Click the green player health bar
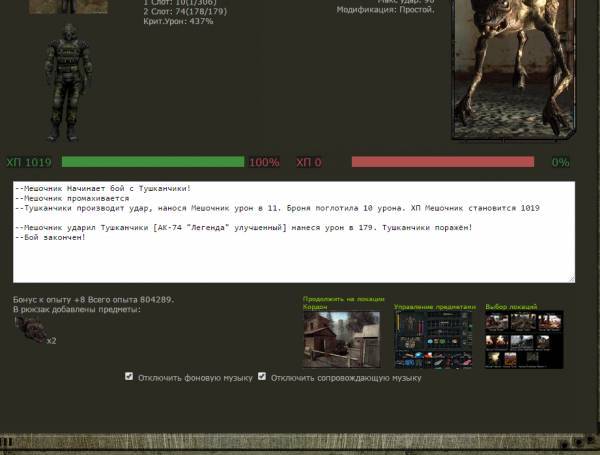 (x=153, y=162)
